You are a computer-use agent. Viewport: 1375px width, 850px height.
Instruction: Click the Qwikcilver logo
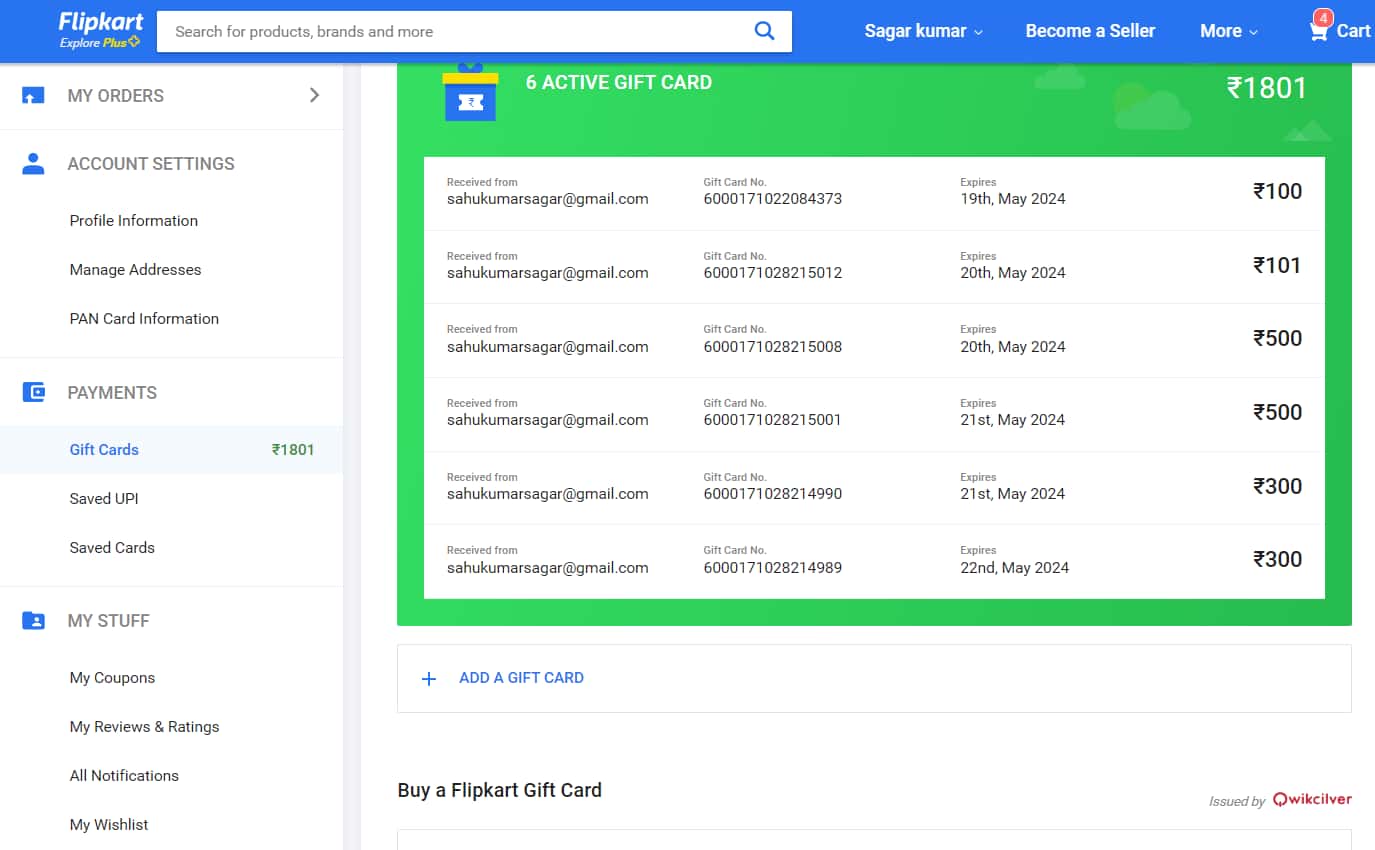coord(1312,799)
